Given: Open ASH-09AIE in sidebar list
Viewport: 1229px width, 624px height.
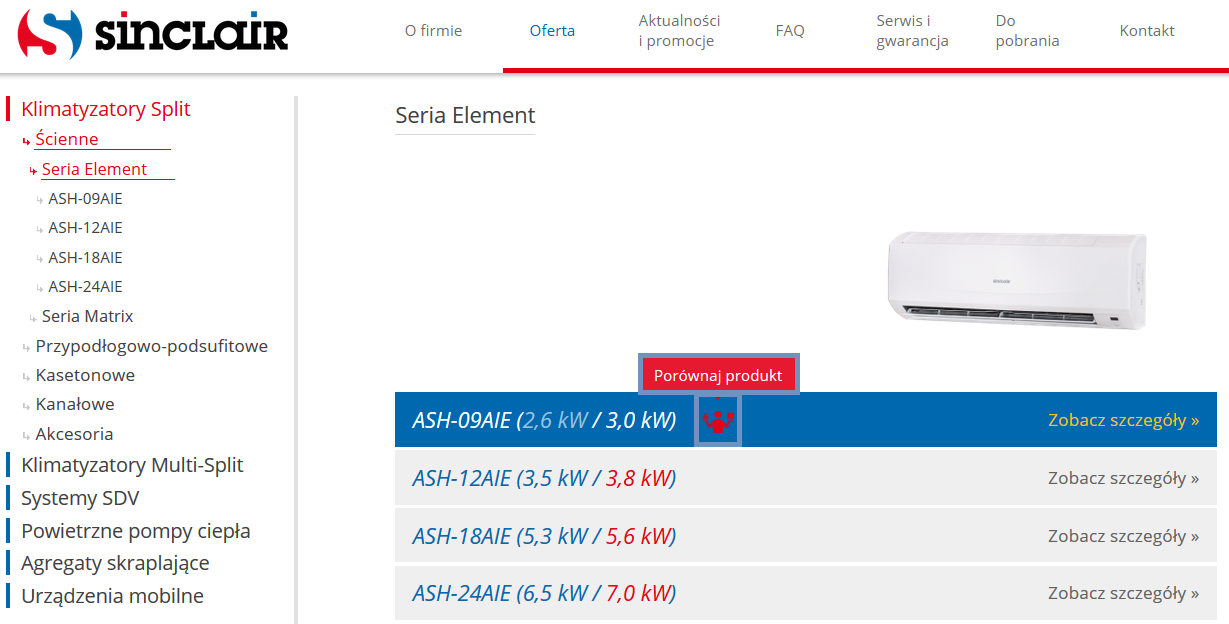Looking at the screenshot, I should click(x=85, y=199).
